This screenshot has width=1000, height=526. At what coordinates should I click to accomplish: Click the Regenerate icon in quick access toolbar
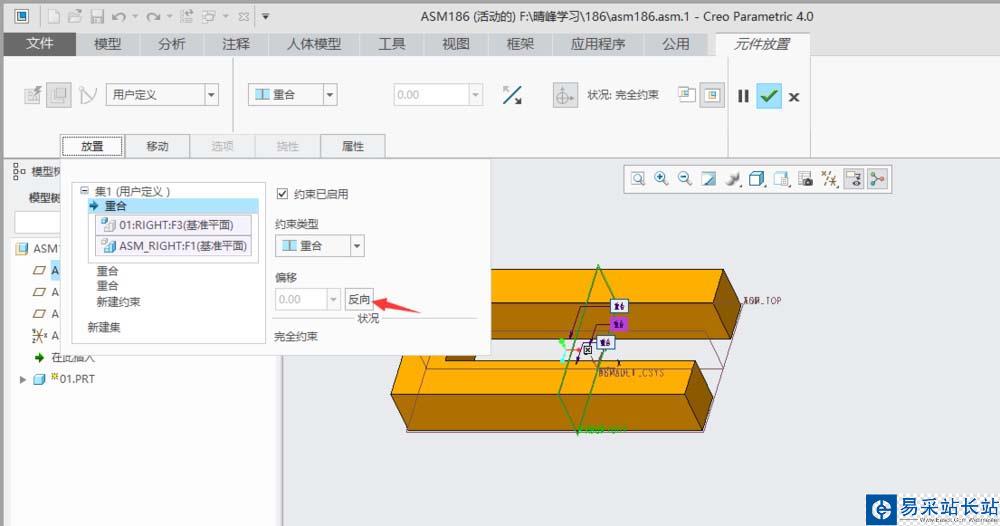pyautogui.click(x=186, y=17)
